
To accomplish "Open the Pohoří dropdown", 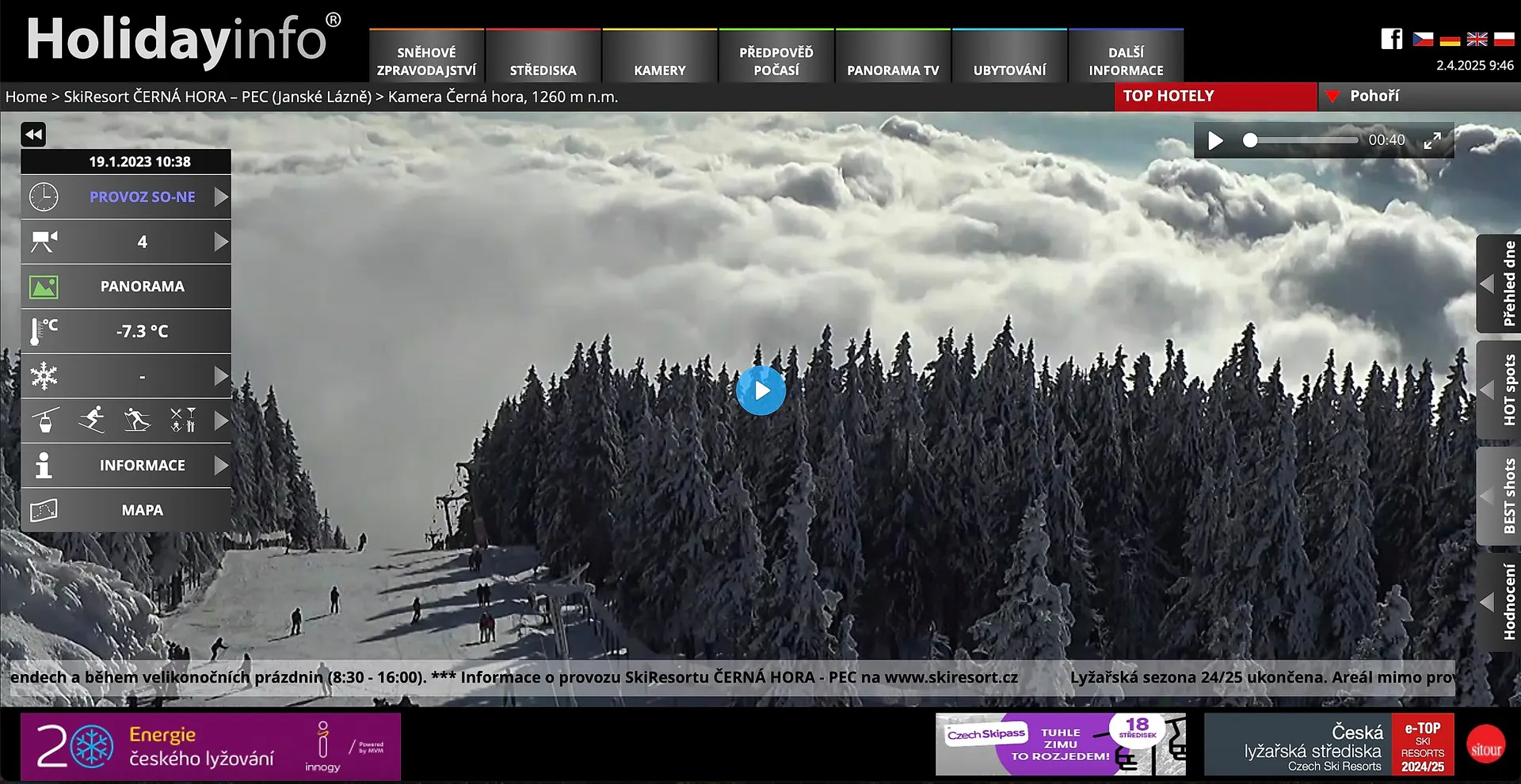I will click(x=1374, y=96).
